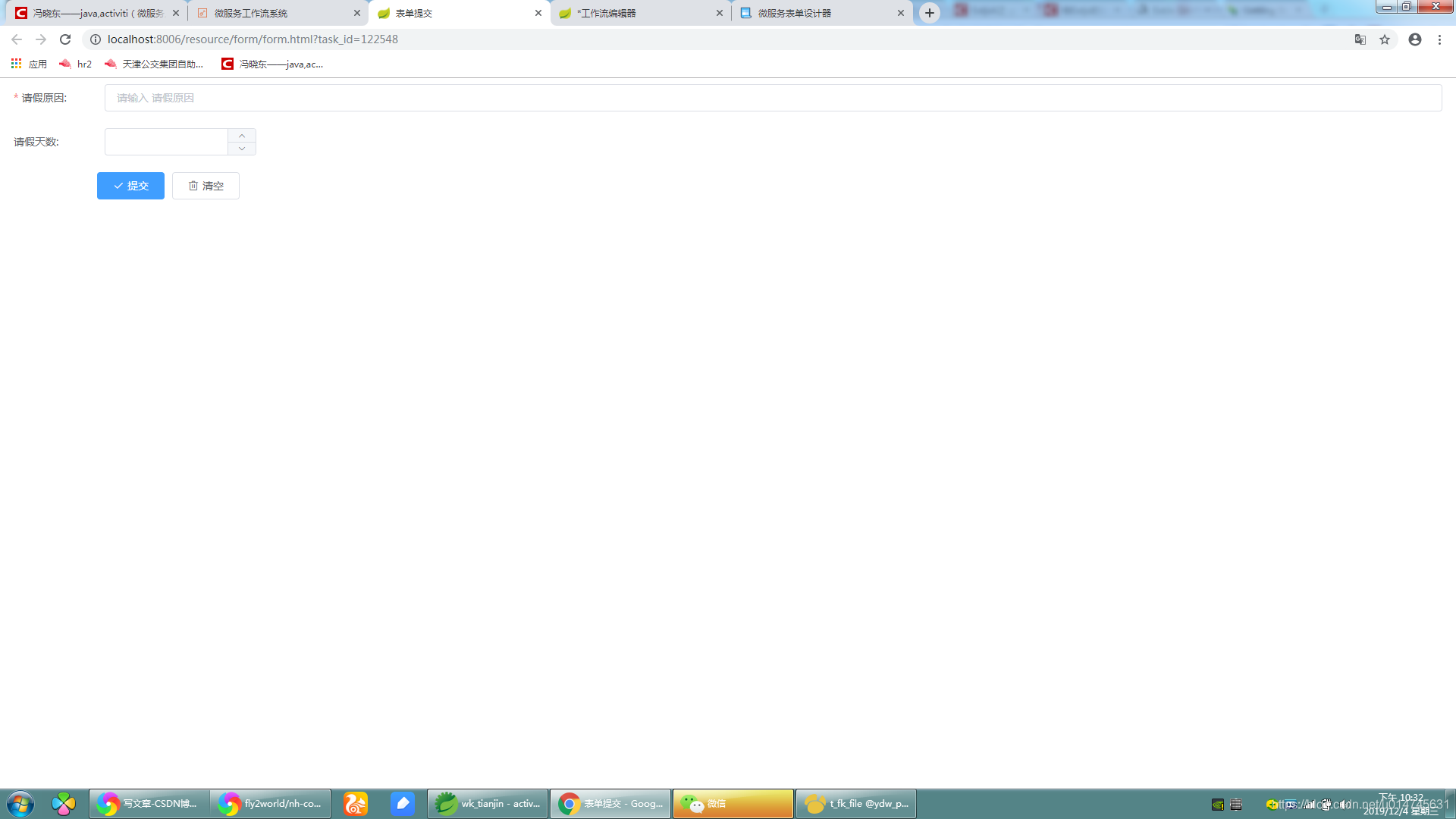1456x819 pixels.
Task: Close the 微服务工作流系统 tab
Action: click(357, 13)
